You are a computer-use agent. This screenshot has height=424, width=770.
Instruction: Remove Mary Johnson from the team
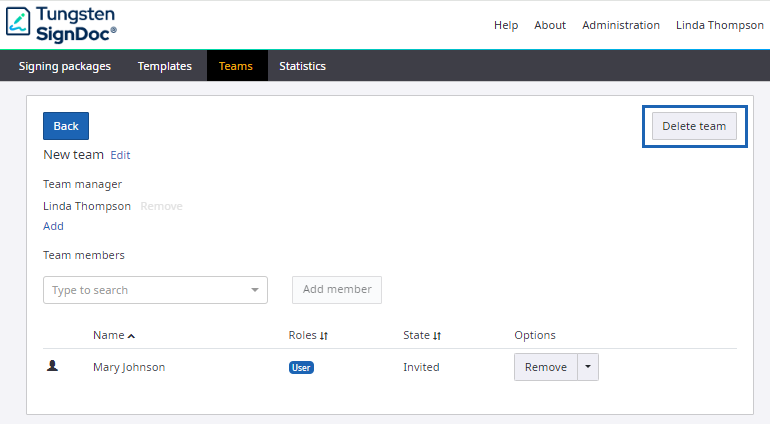point(545,367)
